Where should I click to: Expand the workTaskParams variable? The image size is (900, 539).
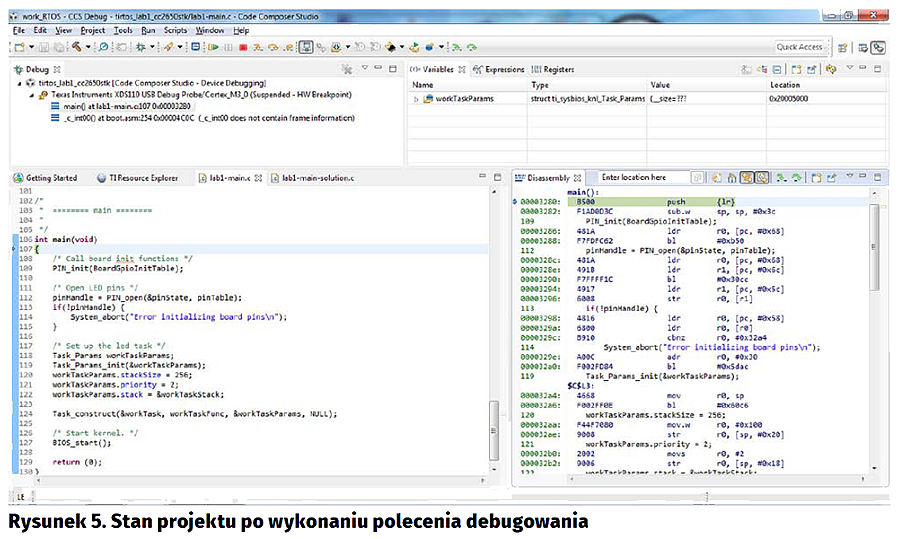[416, 100]
